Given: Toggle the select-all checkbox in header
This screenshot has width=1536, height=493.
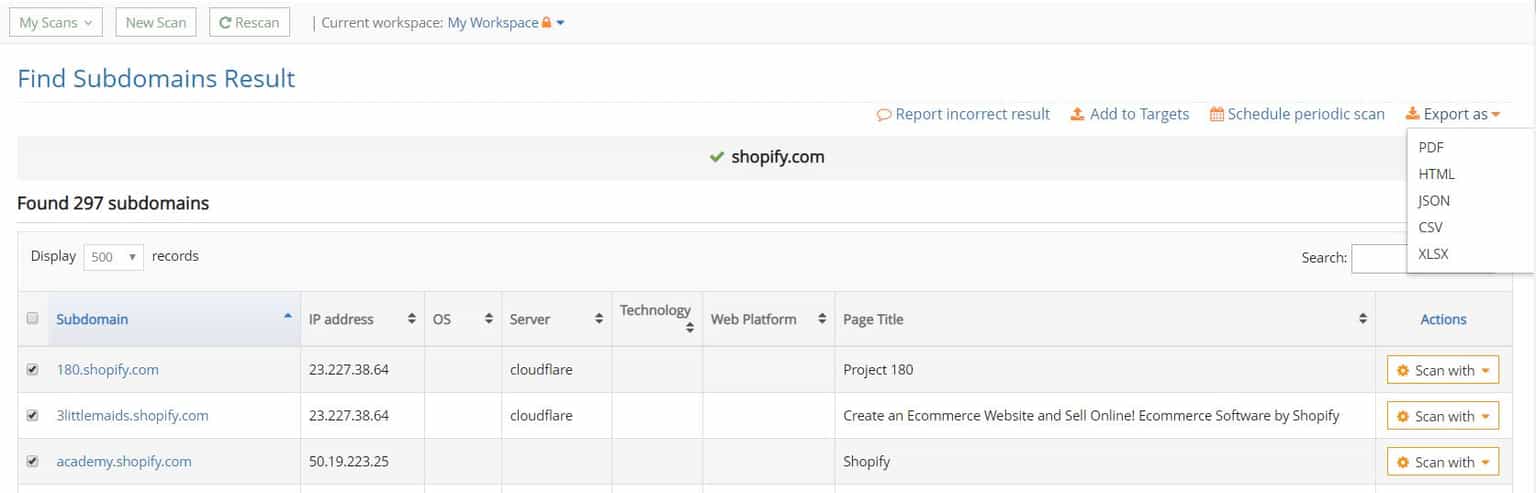Looking at the screenshot, I should (x=32, y=318).
